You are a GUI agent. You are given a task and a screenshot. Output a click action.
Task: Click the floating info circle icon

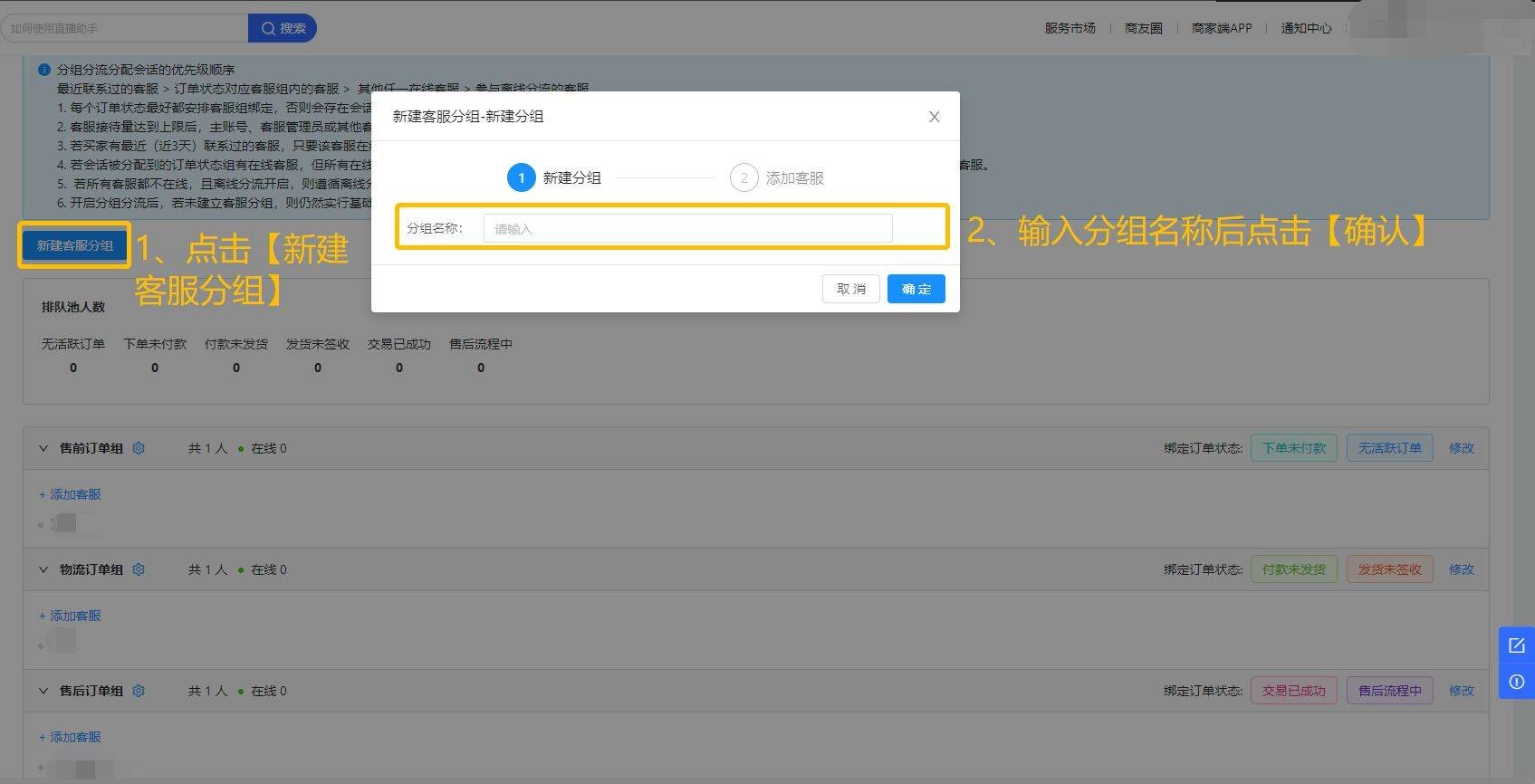coord(1517,682)
